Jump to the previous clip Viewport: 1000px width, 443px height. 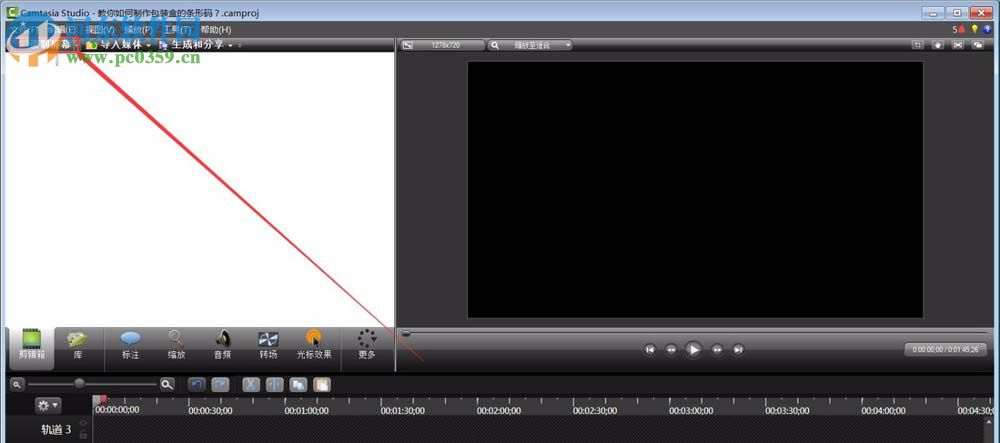pos(650,349)
